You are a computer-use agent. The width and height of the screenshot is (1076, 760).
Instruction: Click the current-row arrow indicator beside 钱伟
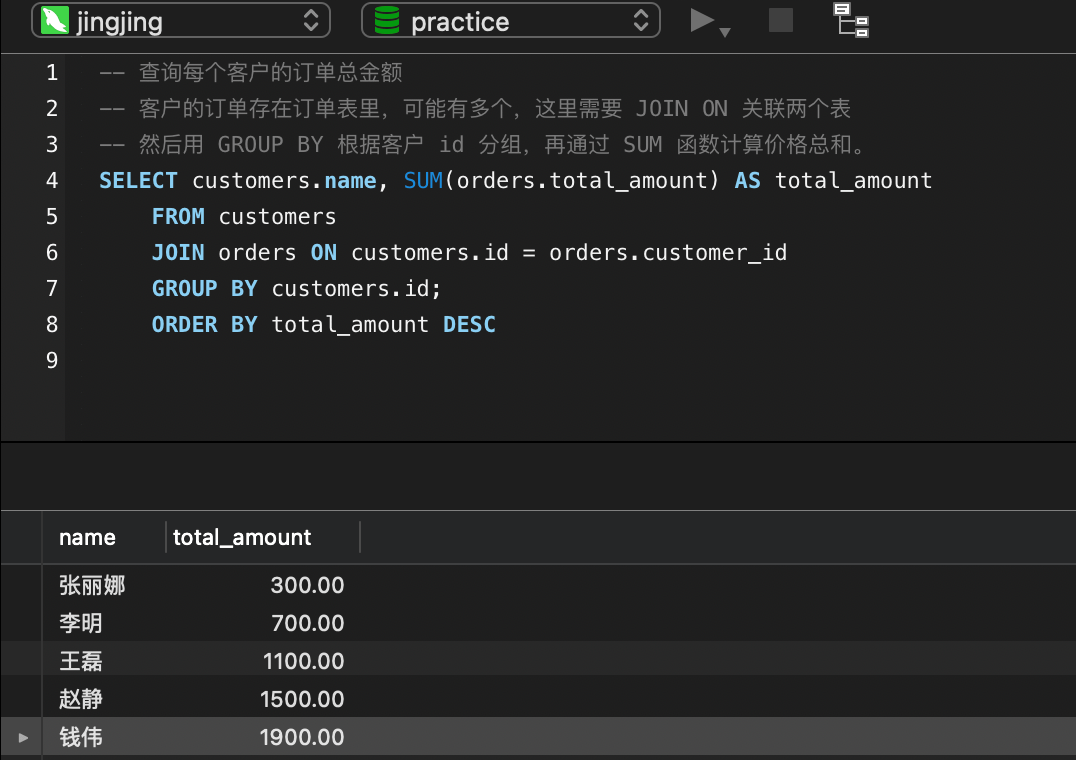coord(23,738)
